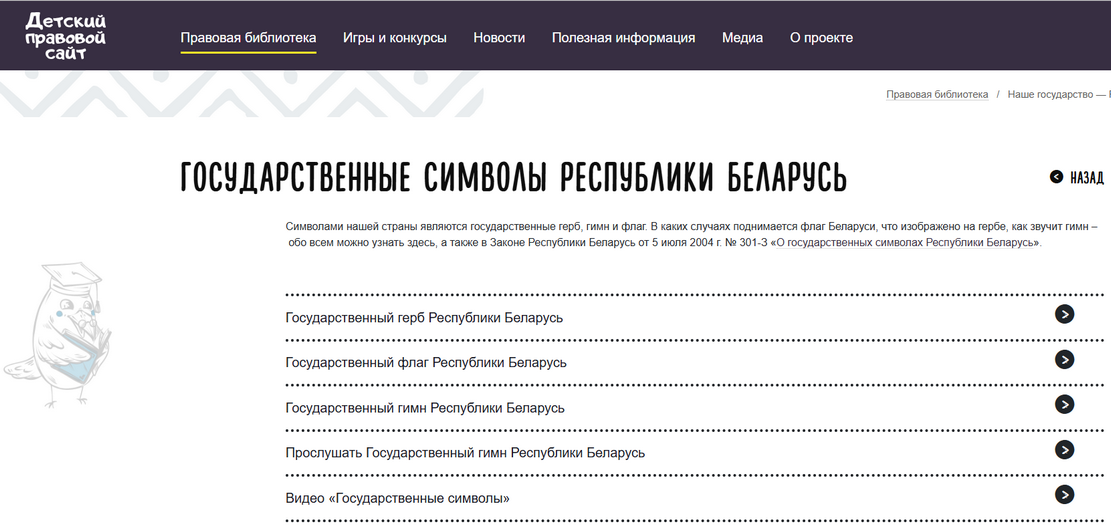Open Полезная информация in the navigation

[623, 38]
